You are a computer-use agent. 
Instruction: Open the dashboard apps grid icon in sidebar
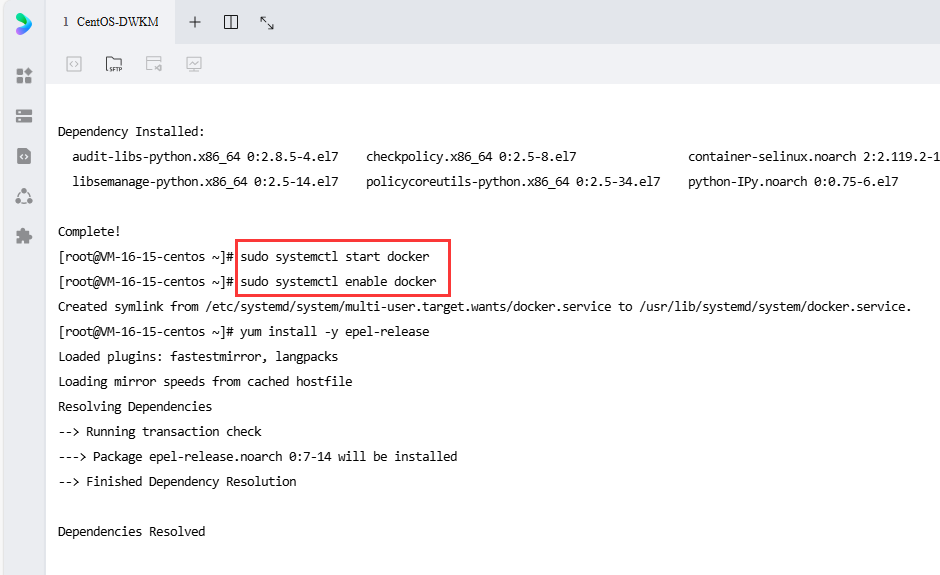pos(24,76)
